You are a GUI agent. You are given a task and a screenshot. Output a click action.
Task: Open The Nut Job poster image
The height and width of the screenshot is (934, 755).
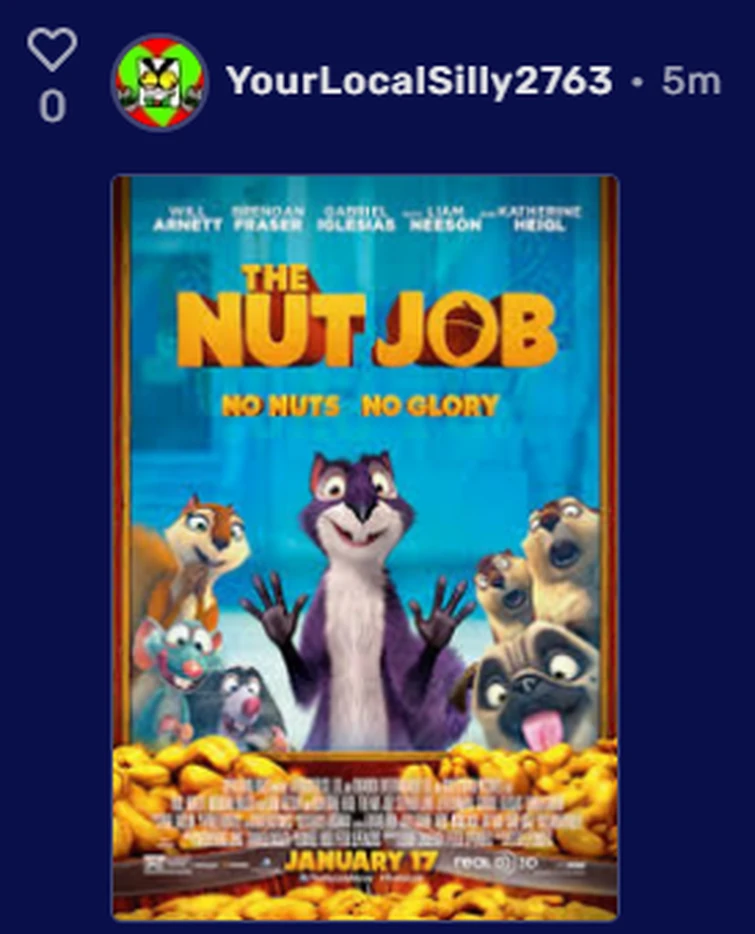coord(365,547)
